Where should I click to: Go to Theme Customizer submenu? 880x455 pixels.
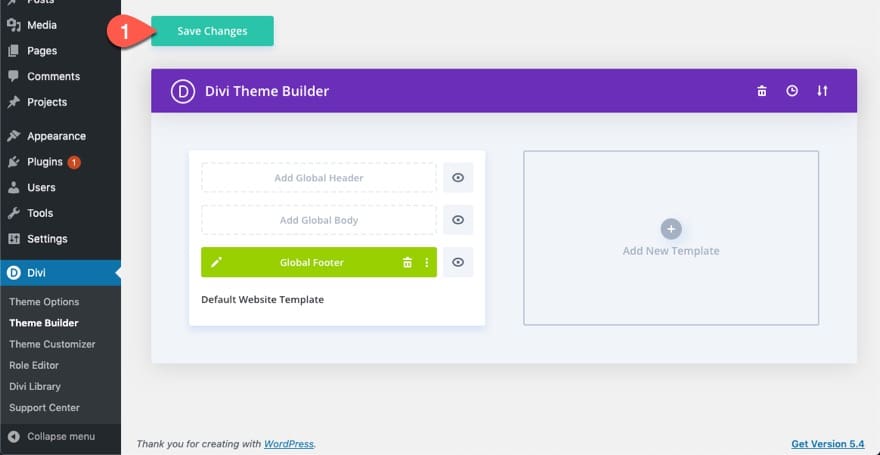52,344
